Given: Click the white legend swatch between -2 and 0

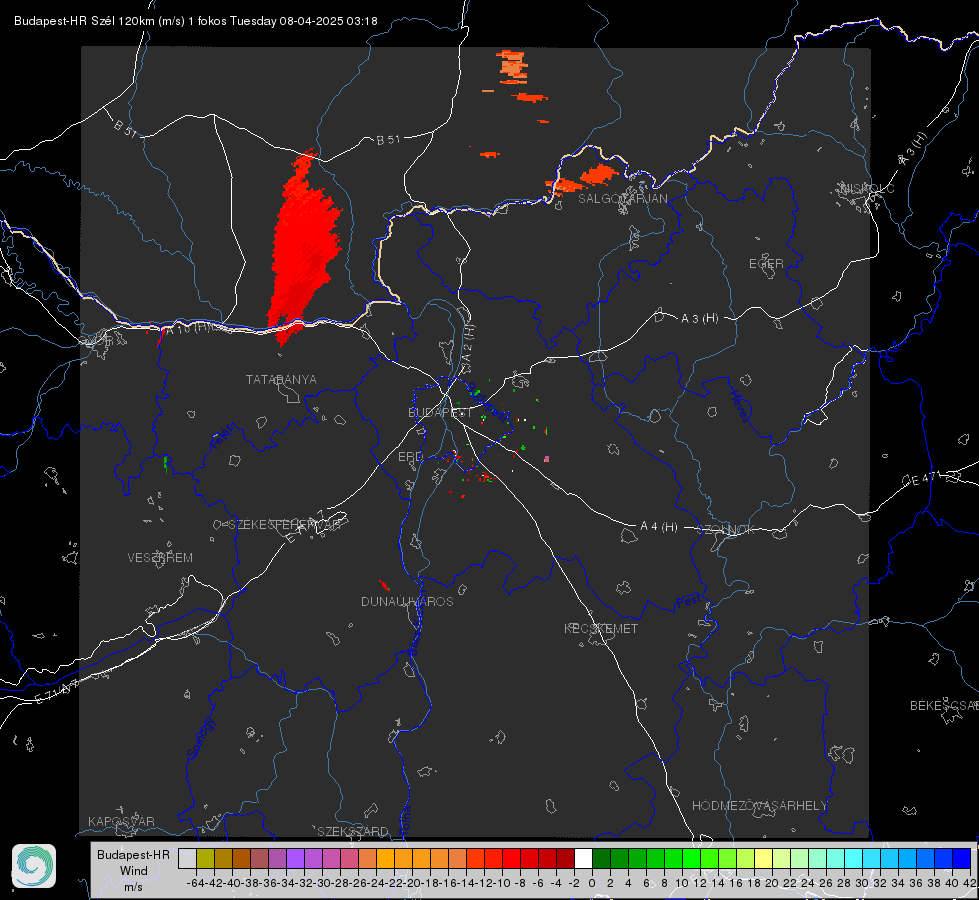Looking at the screenshot, I should (x=583, y=858).
